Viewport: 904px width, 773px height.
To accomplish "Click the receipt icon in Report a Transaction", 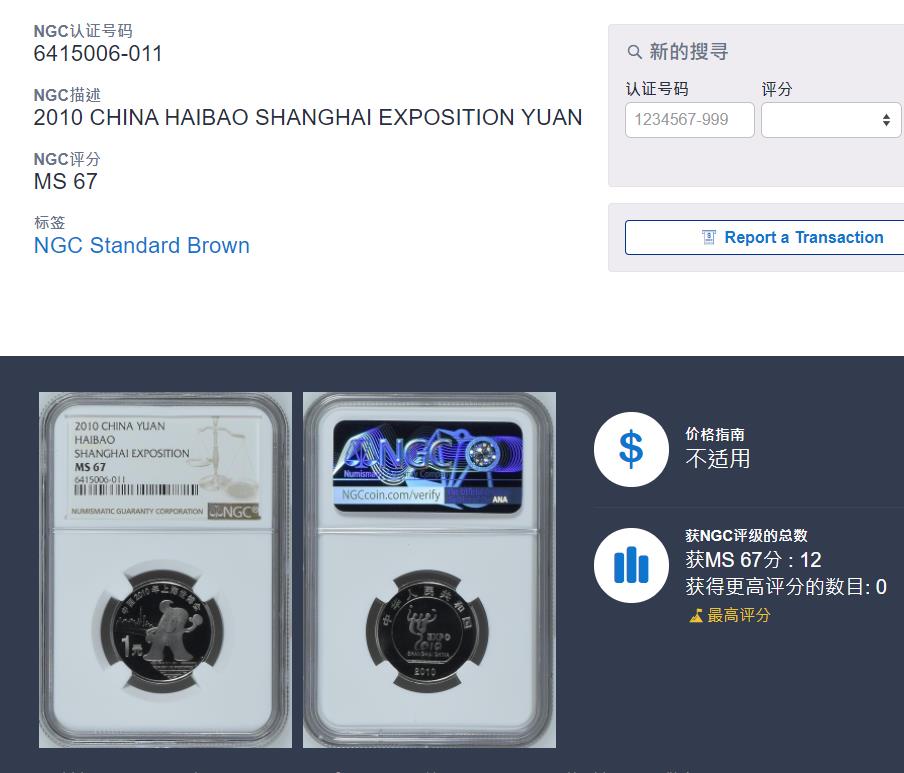I will coord(709,237).
